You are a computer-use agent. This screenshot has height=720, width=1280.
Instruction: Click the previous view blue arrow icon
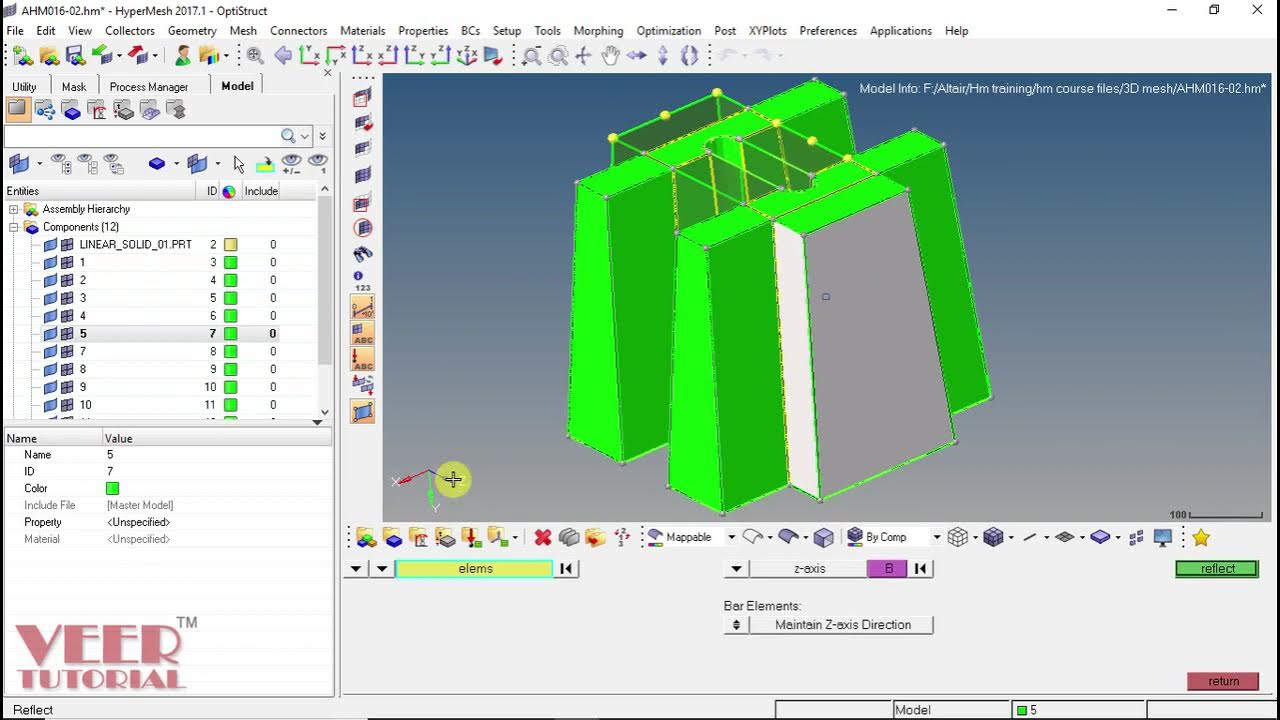283,56
